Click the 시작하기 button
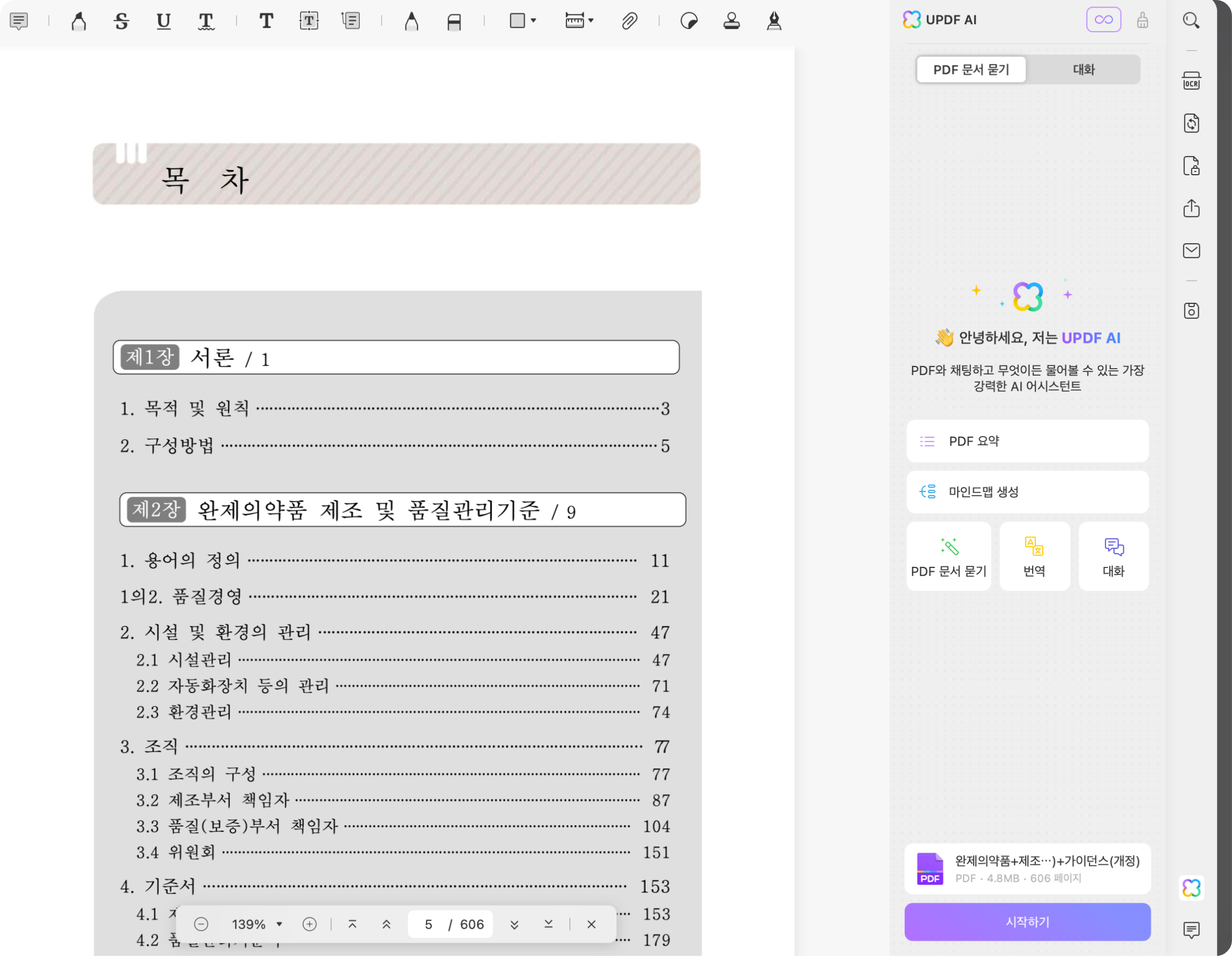 pos(1027,922)
